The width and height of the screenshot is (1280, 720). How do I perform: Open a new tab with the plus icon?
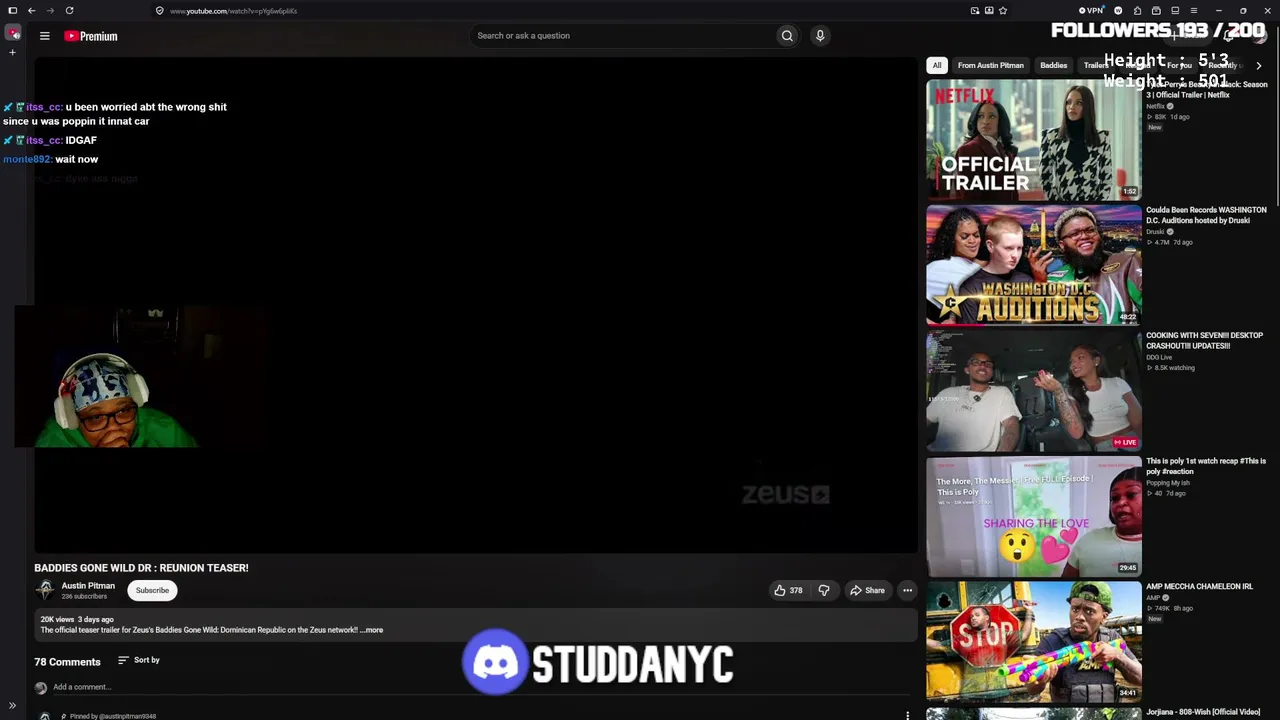tap(12, 52)
